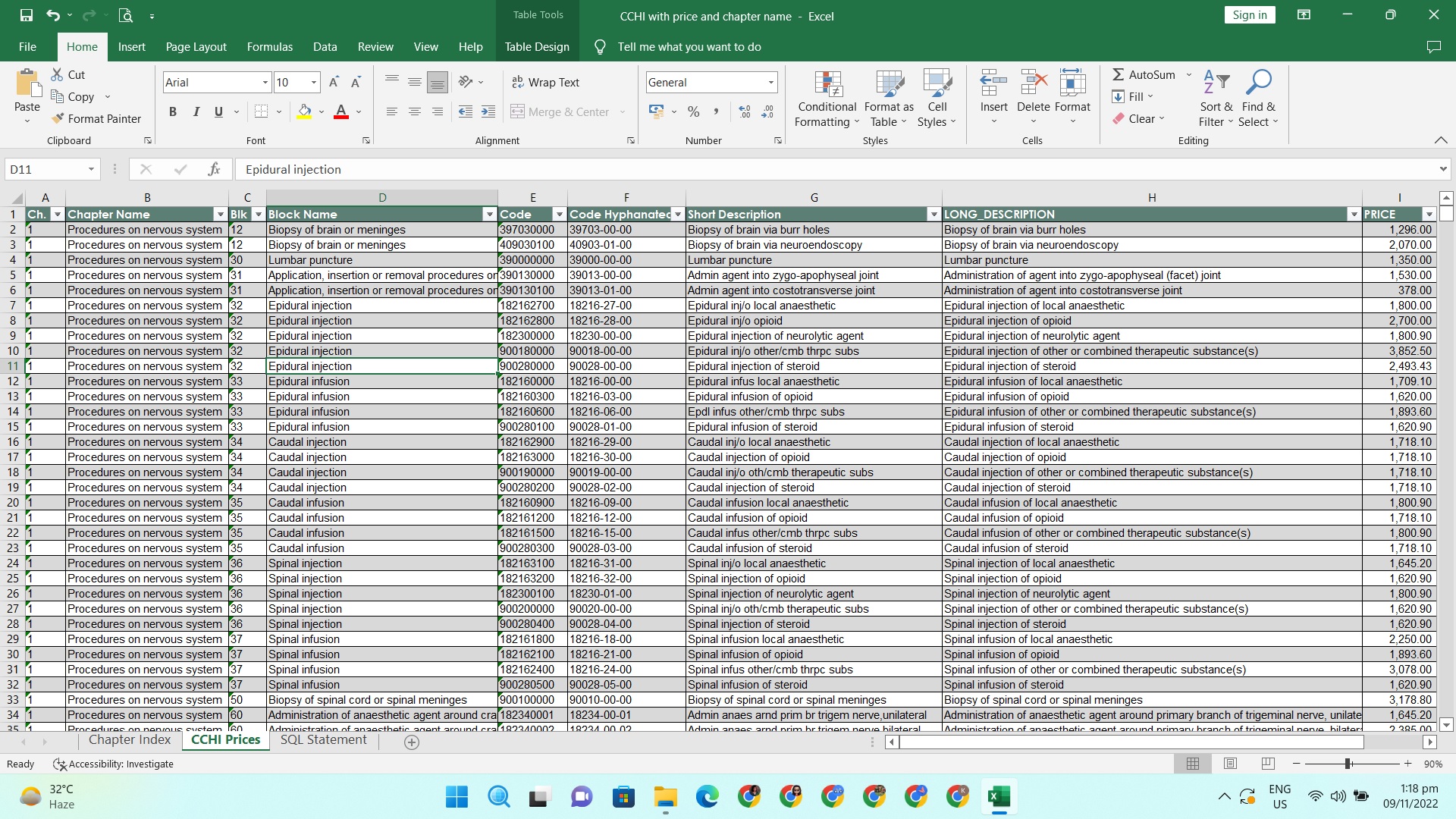
Task: Switch to Page Layout view icon
Action: click(1230, 764)
